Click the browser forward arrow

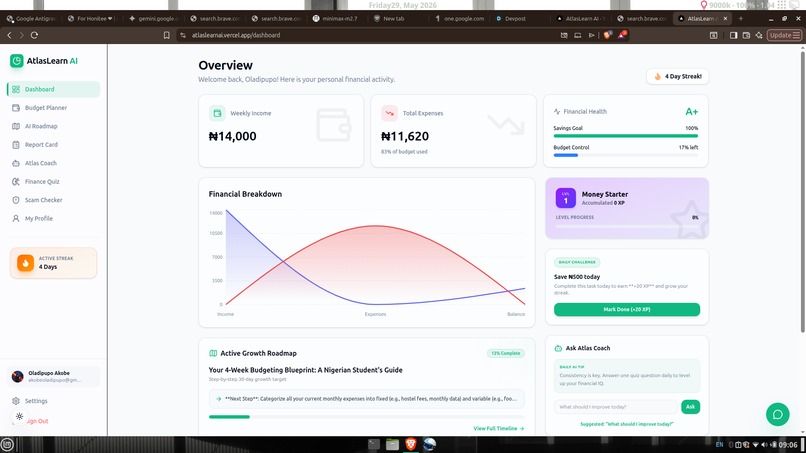click(21, 35)
